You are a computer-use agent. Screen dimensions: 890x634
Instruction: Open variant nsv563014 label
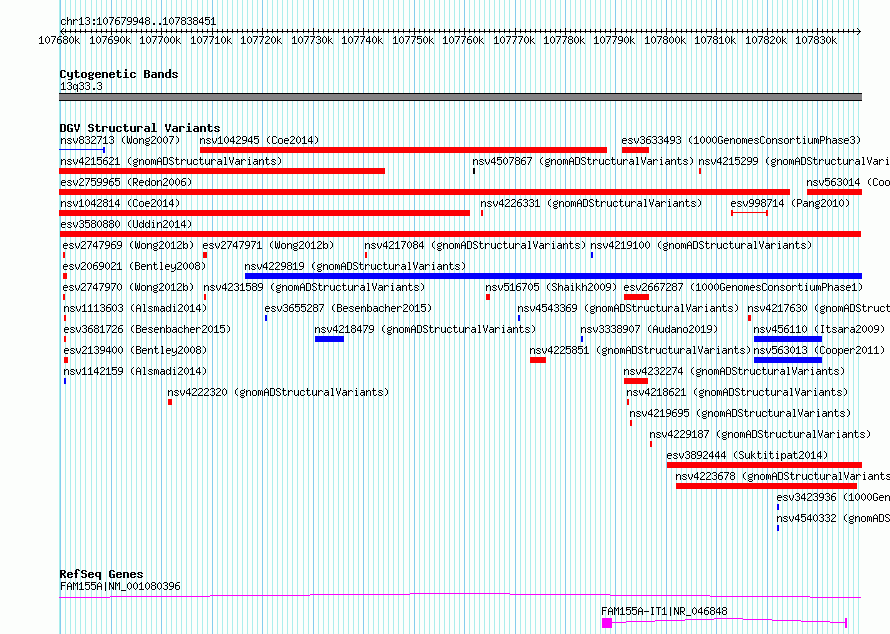tap(848, 182)
